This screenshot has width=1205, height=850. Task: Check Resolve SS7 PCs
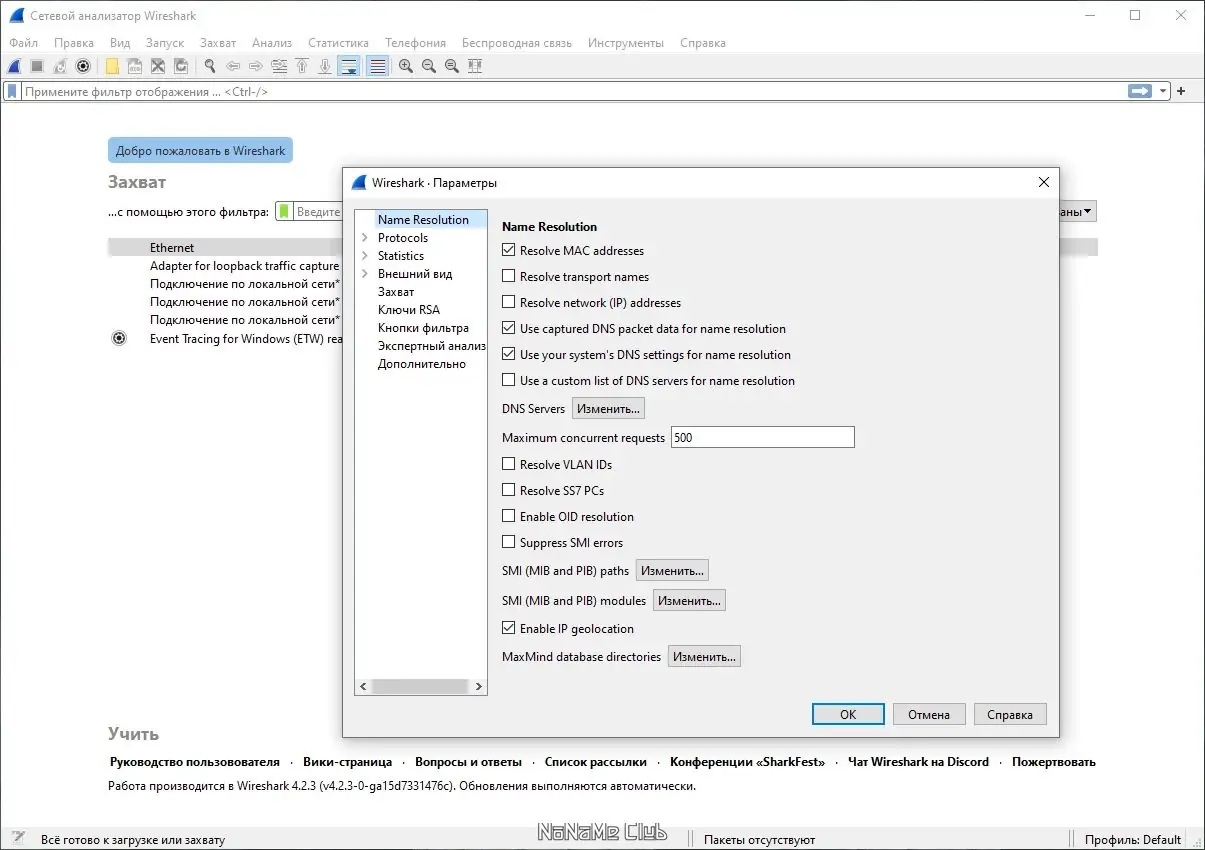[509, 491]
